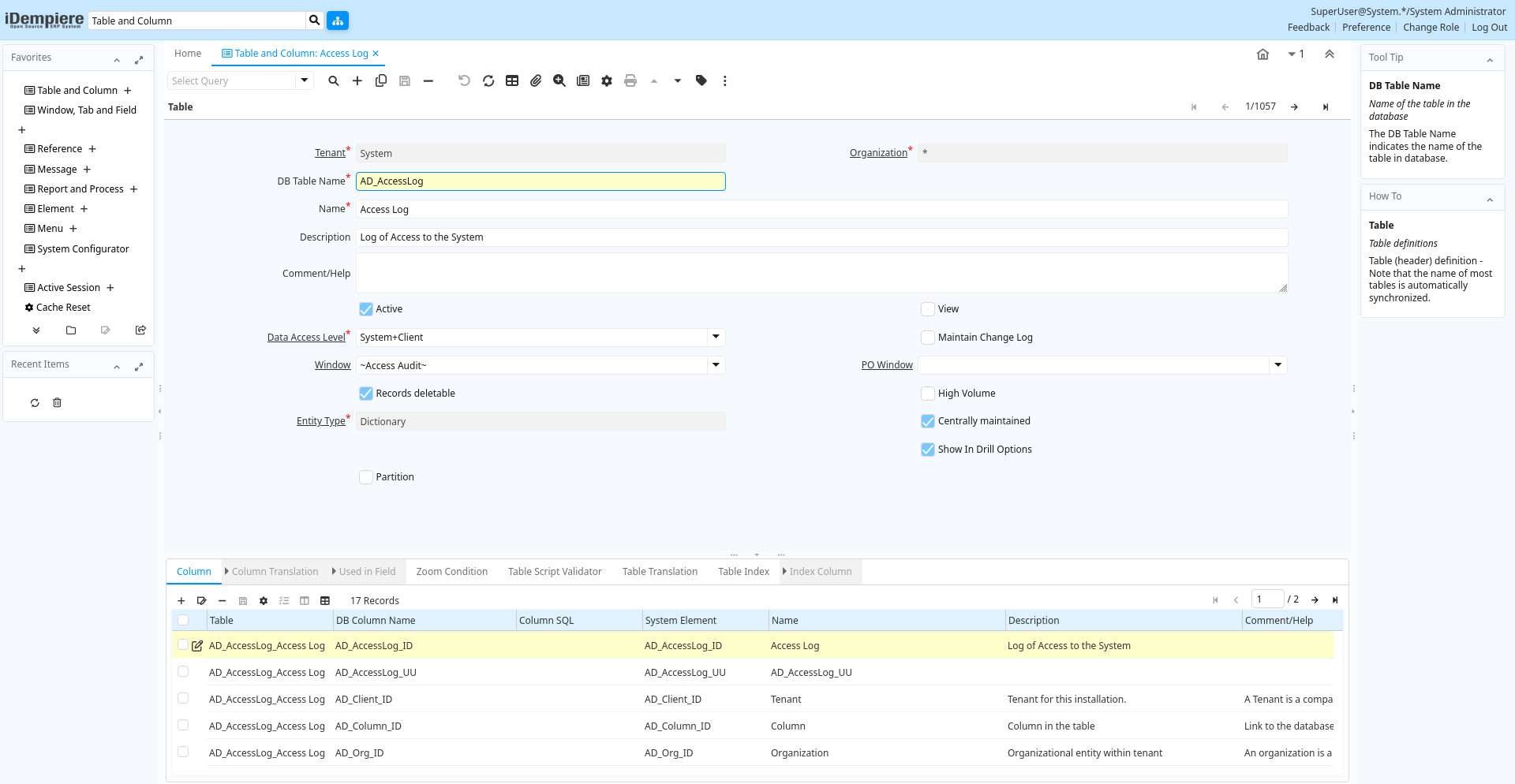Click the Copy Record icon

(x=381, y=80)
